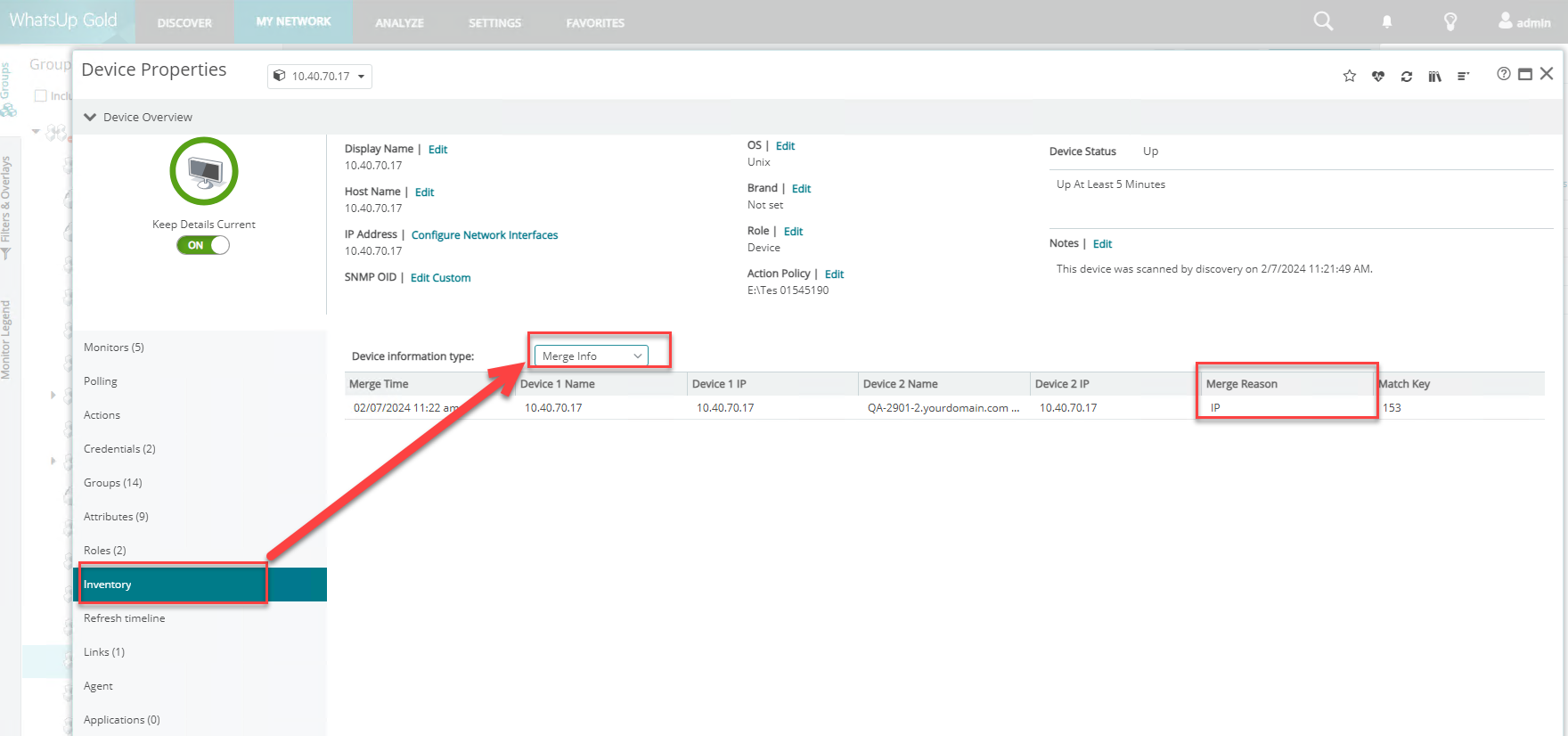Click the lightbulb tips icon
This screenshot has height=736, width=1568.
click(x=1450, y=21)
